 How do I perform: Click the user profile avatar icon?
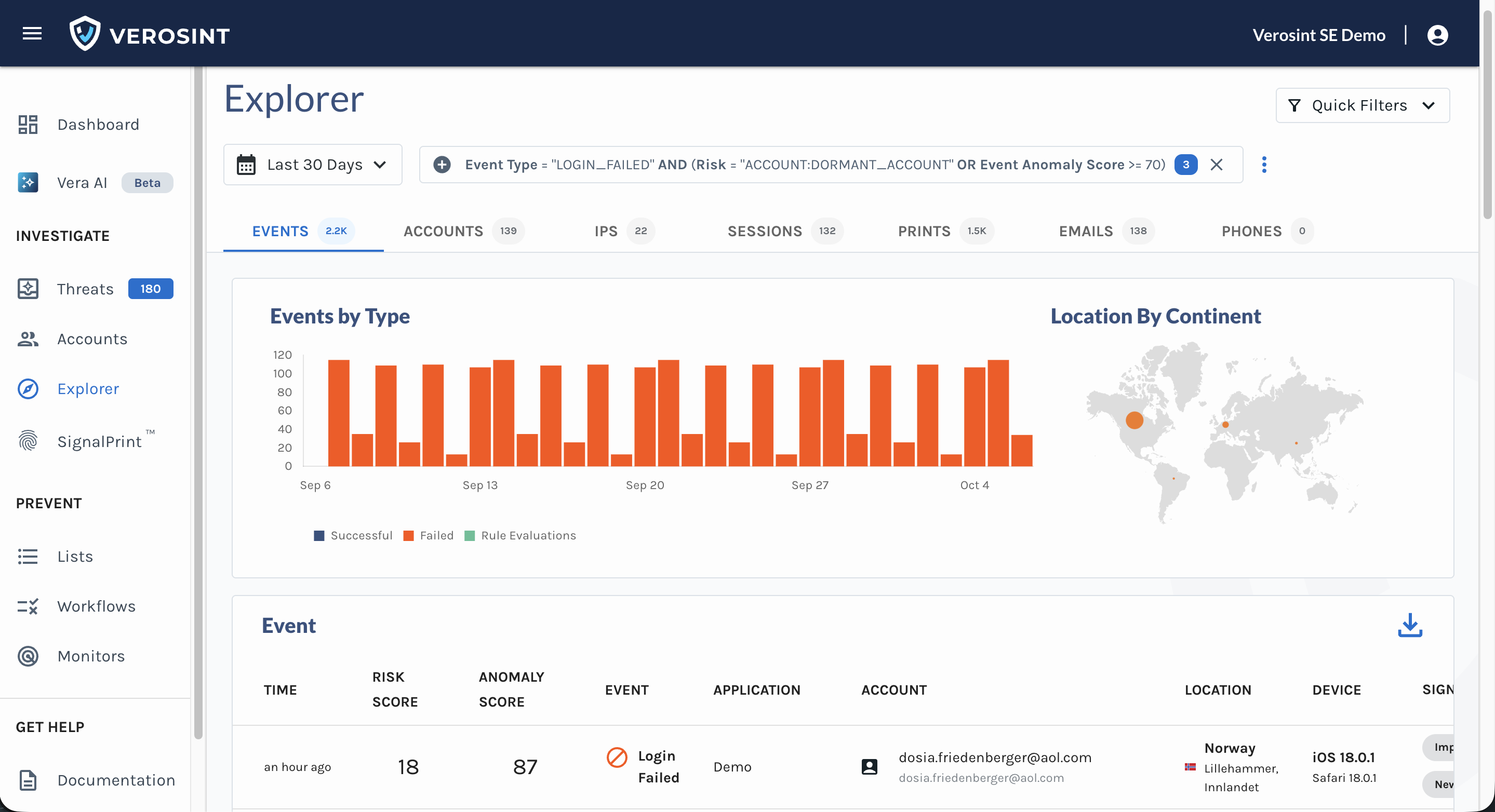coord(1437,35)
